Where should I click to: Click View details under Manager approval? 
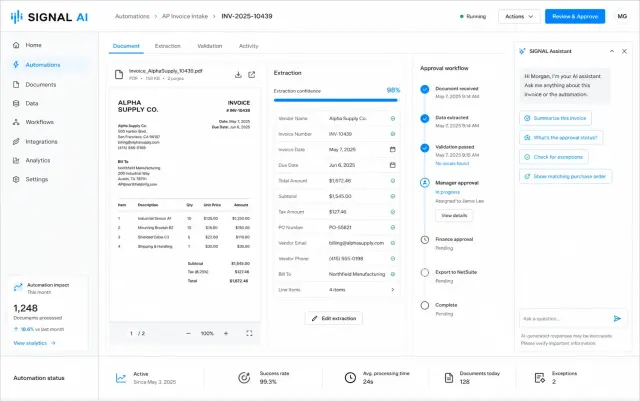click(x=454, y=216)
